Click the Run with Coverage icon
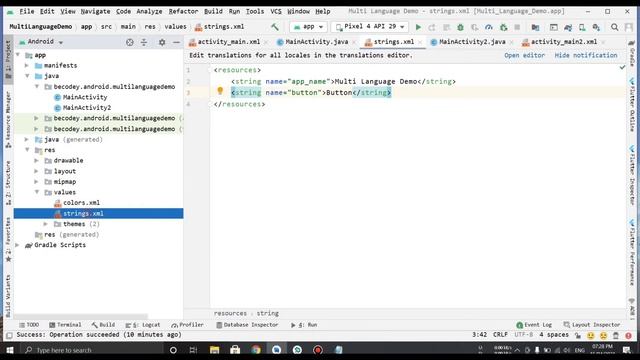 pos(474,27)
